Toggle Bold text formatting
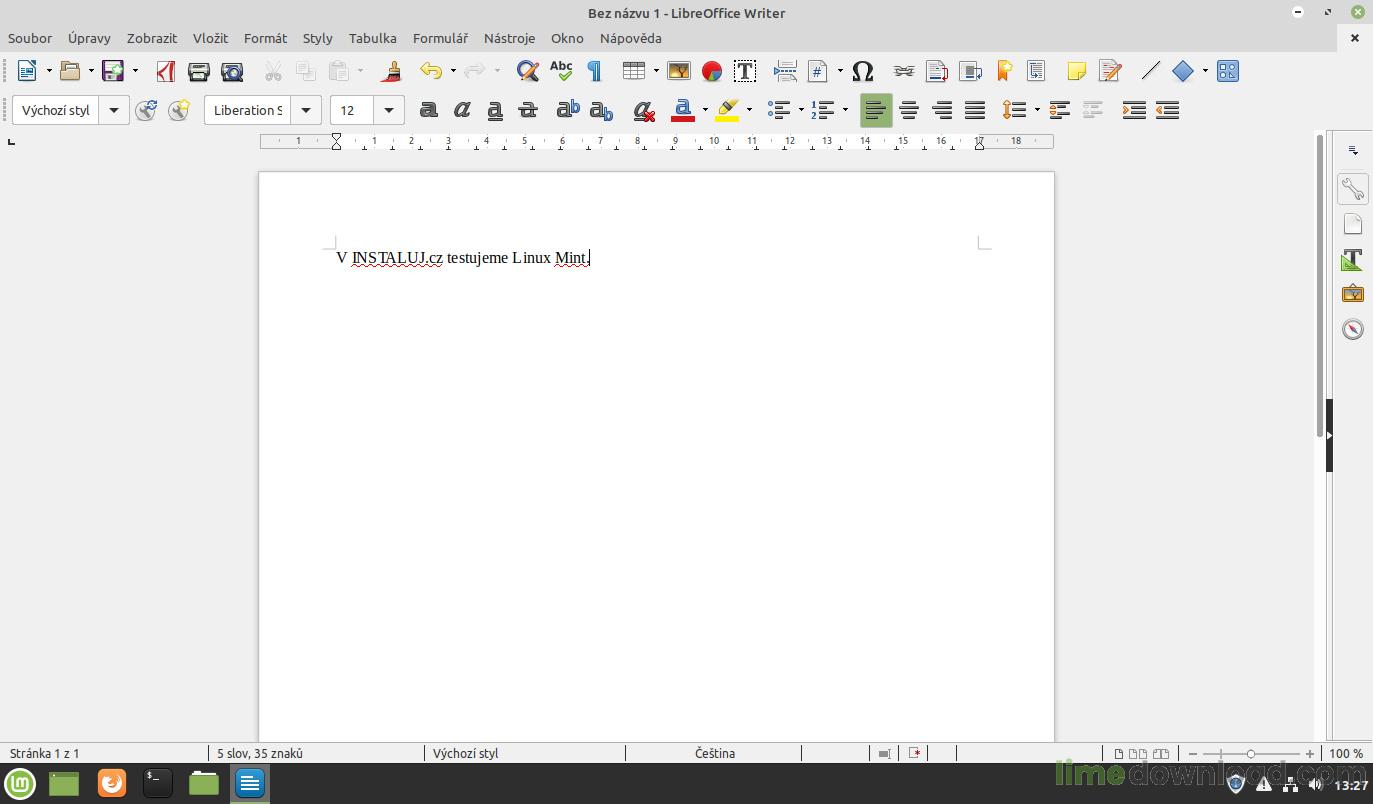The width and height of the screenshot is (1373, 804). coord(428,110)
